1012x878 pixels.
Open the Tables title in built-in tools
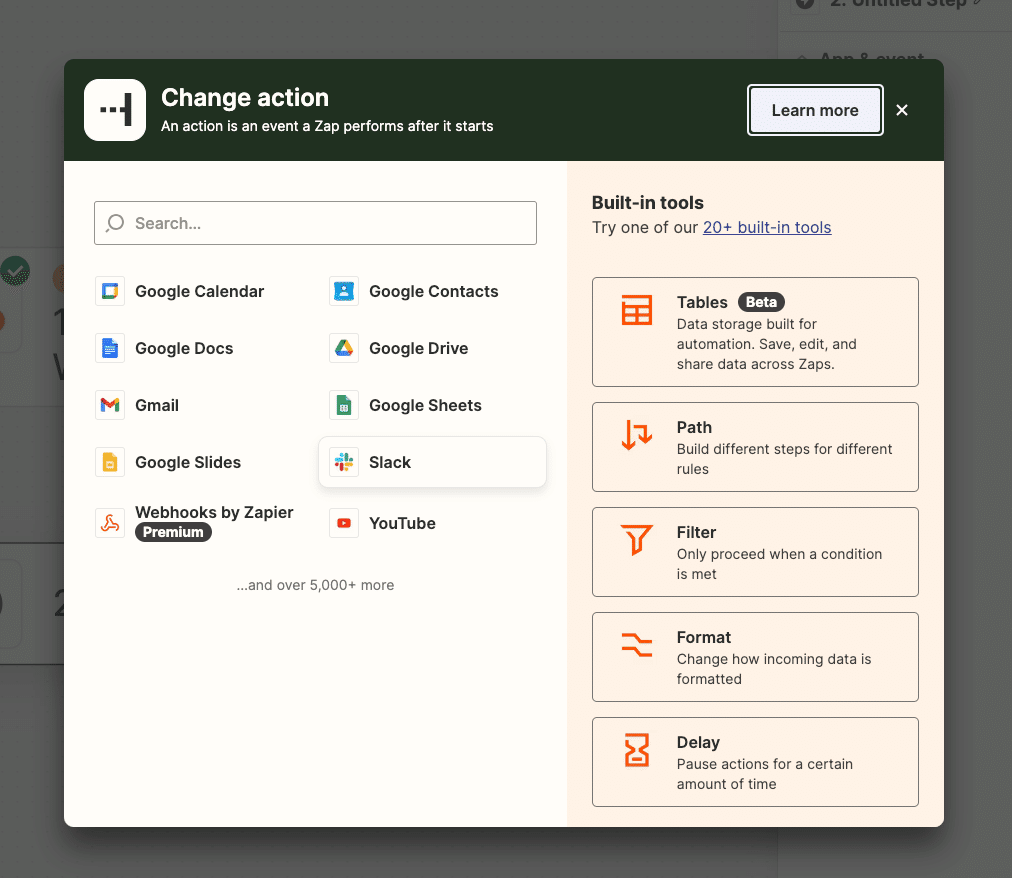tap(702, 302)
